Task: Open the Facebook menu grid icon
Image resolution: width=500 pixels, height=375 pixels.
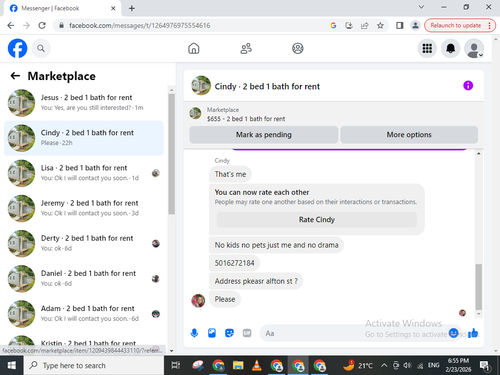Action: tap(427, 49)
